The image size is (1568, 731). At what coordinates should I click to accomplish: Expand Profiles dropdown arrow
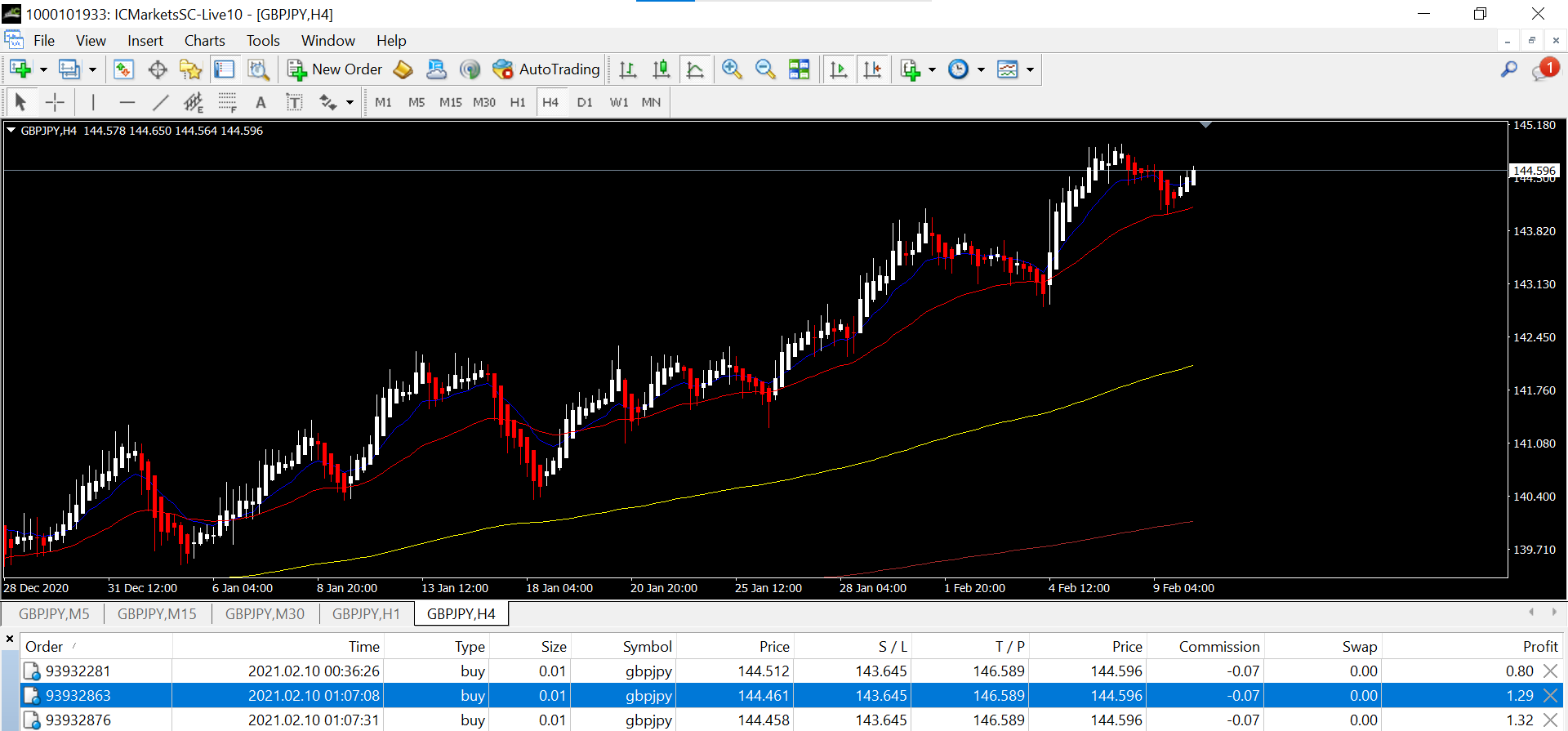pos(92,69)
